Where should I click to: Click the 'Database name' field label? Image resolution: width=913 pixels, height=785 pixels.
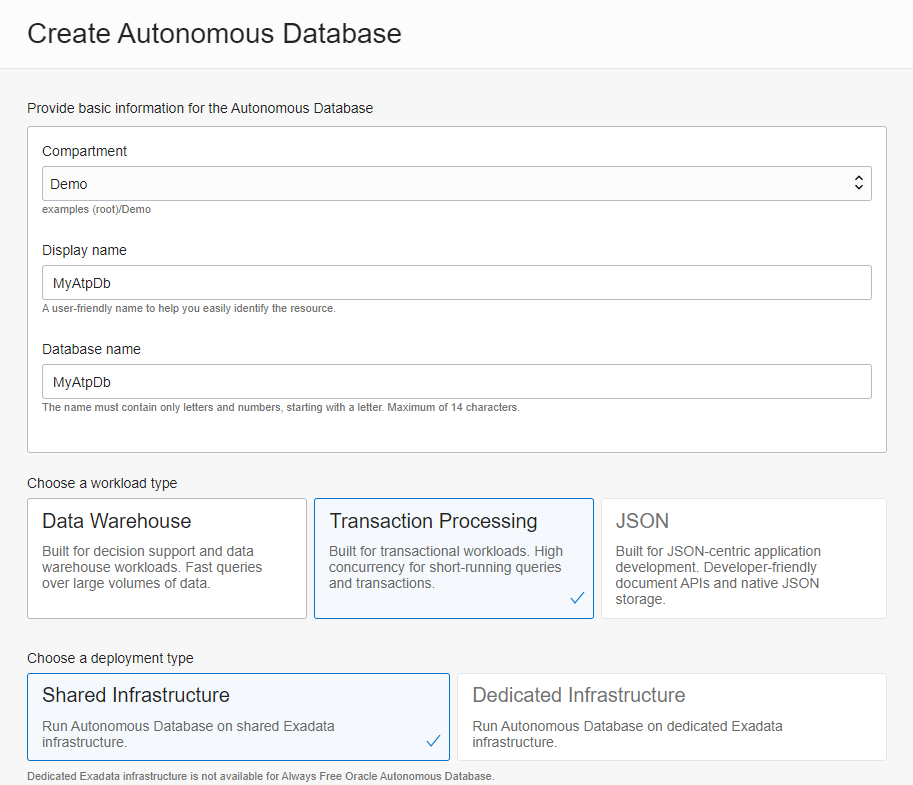pyautogui.click(x=91, y=349)
